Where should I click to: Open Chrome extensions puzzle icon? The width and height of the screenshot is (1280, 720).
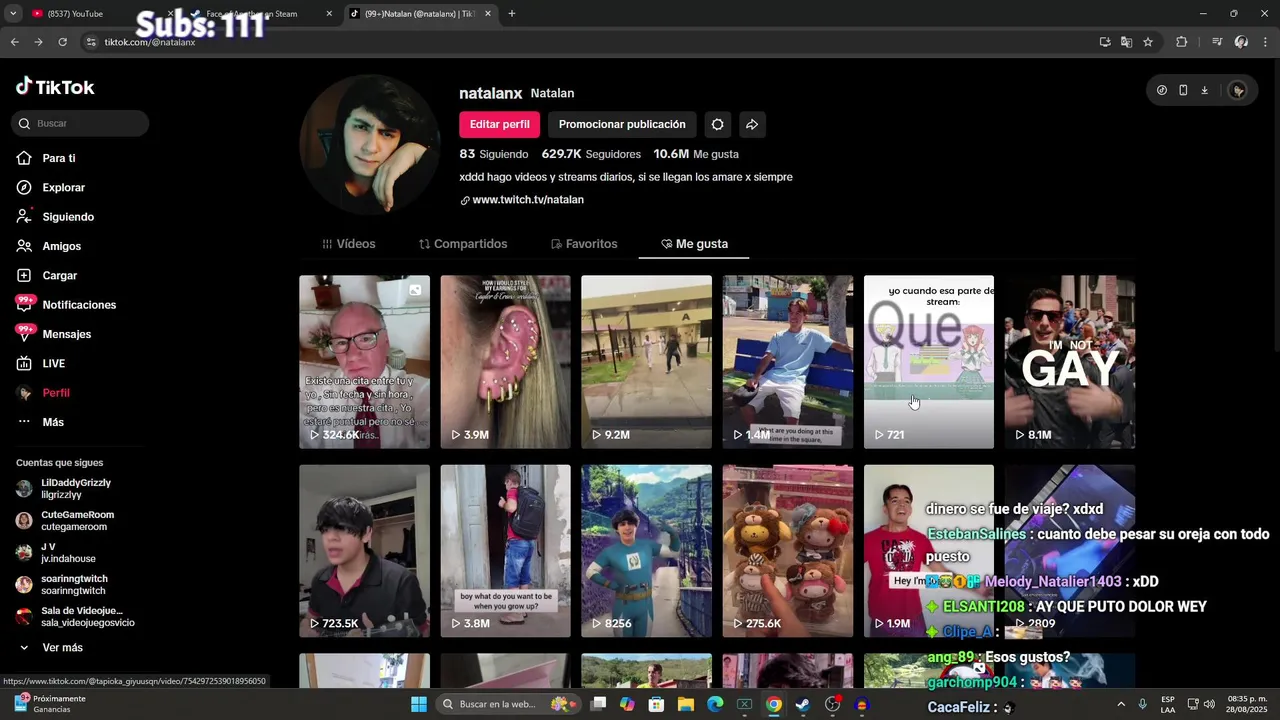pyautogui.click(x=1181, y=42)
